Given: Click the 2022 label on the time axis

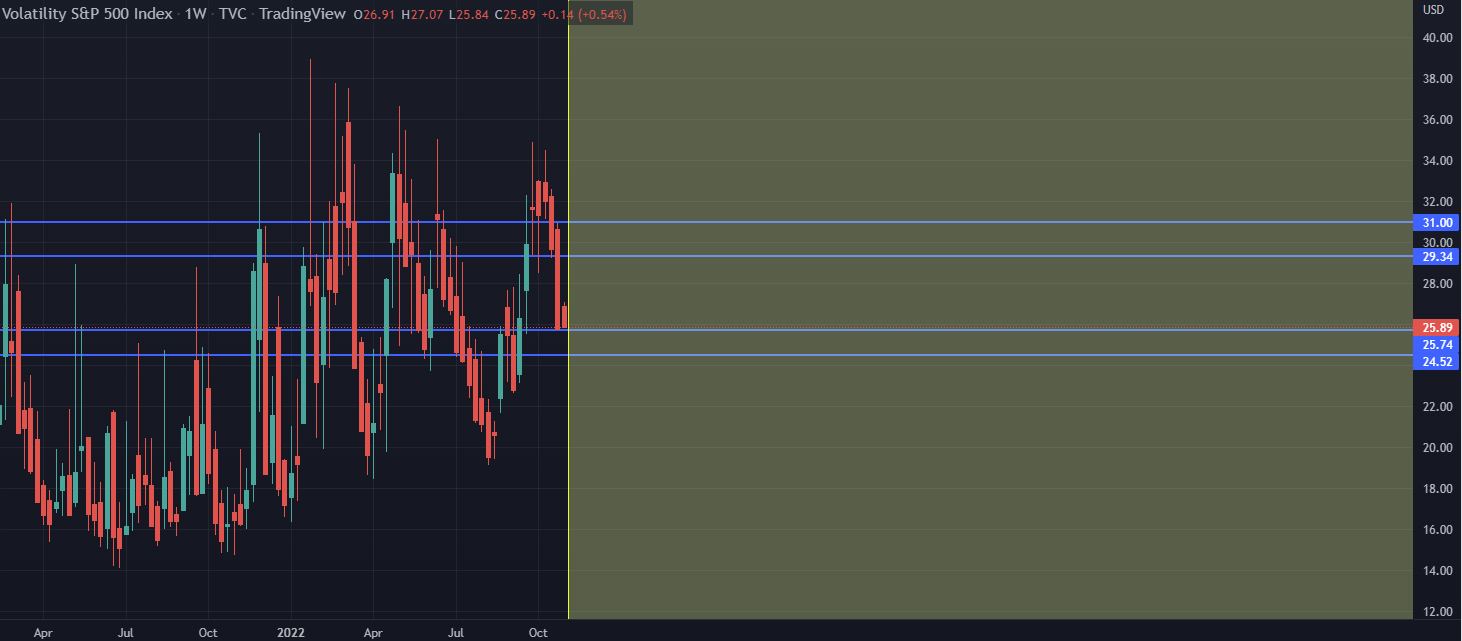Looking at the screenshot, I should point(290,633).
